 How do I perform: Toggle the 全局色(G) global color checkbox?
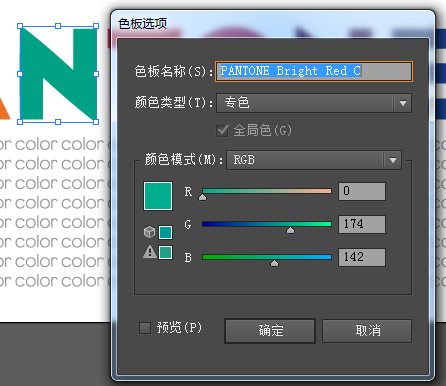click(222, 130)
